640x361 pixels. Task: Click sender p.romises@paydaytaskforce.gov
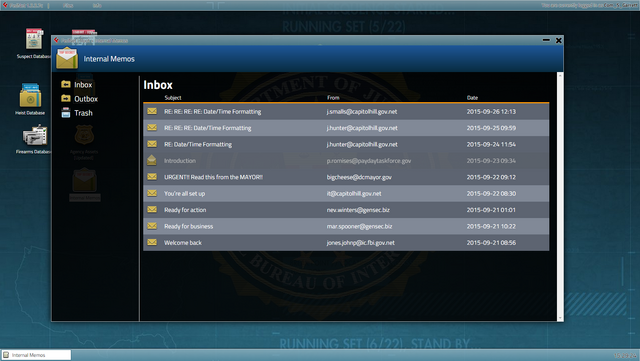click(x=369, y=160)
